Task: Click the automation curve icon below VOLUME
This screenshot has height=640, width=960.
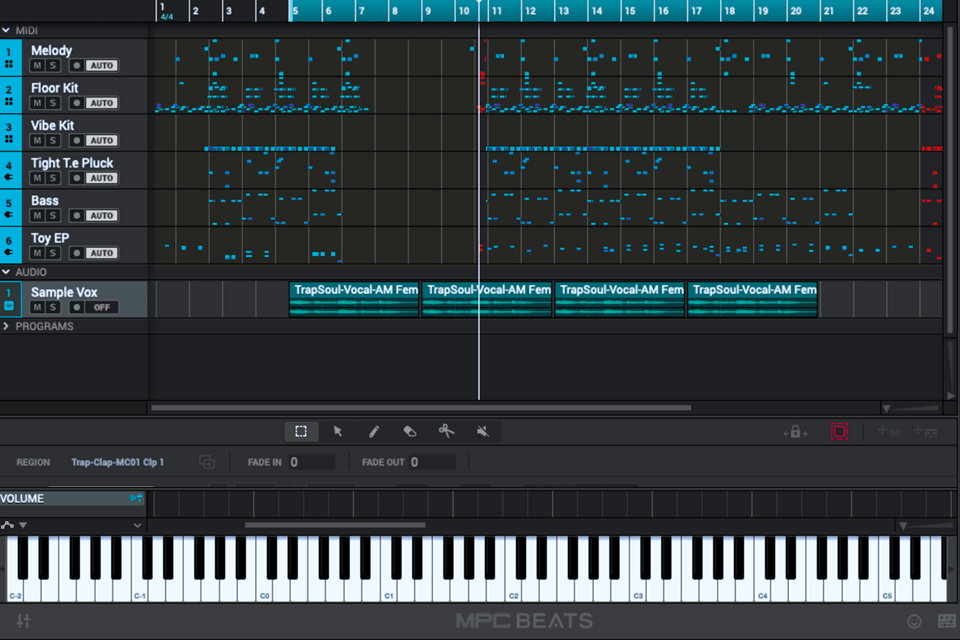Action: (x=7, y=525)
